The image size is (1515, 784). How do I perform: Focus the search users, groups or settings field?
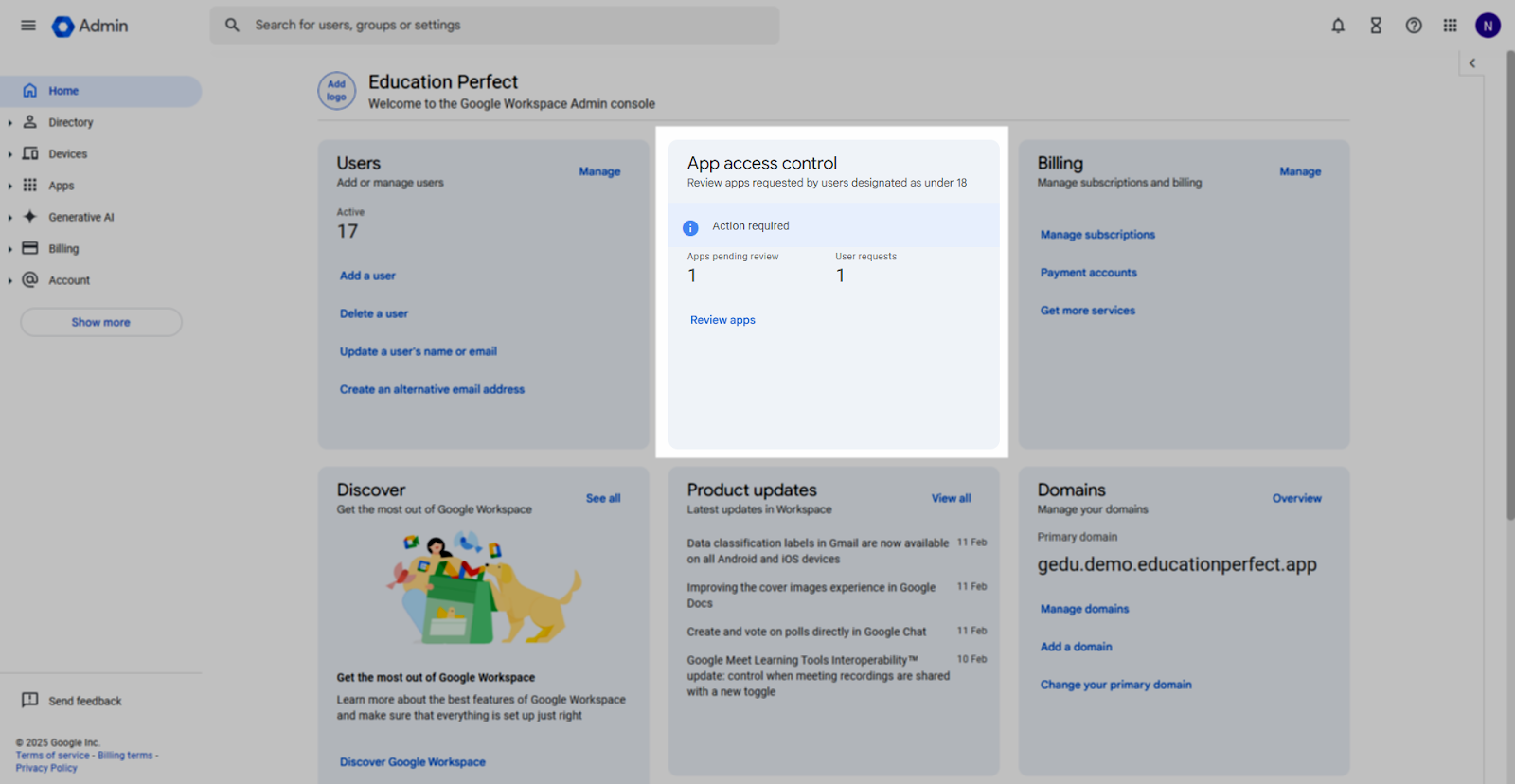494,26
